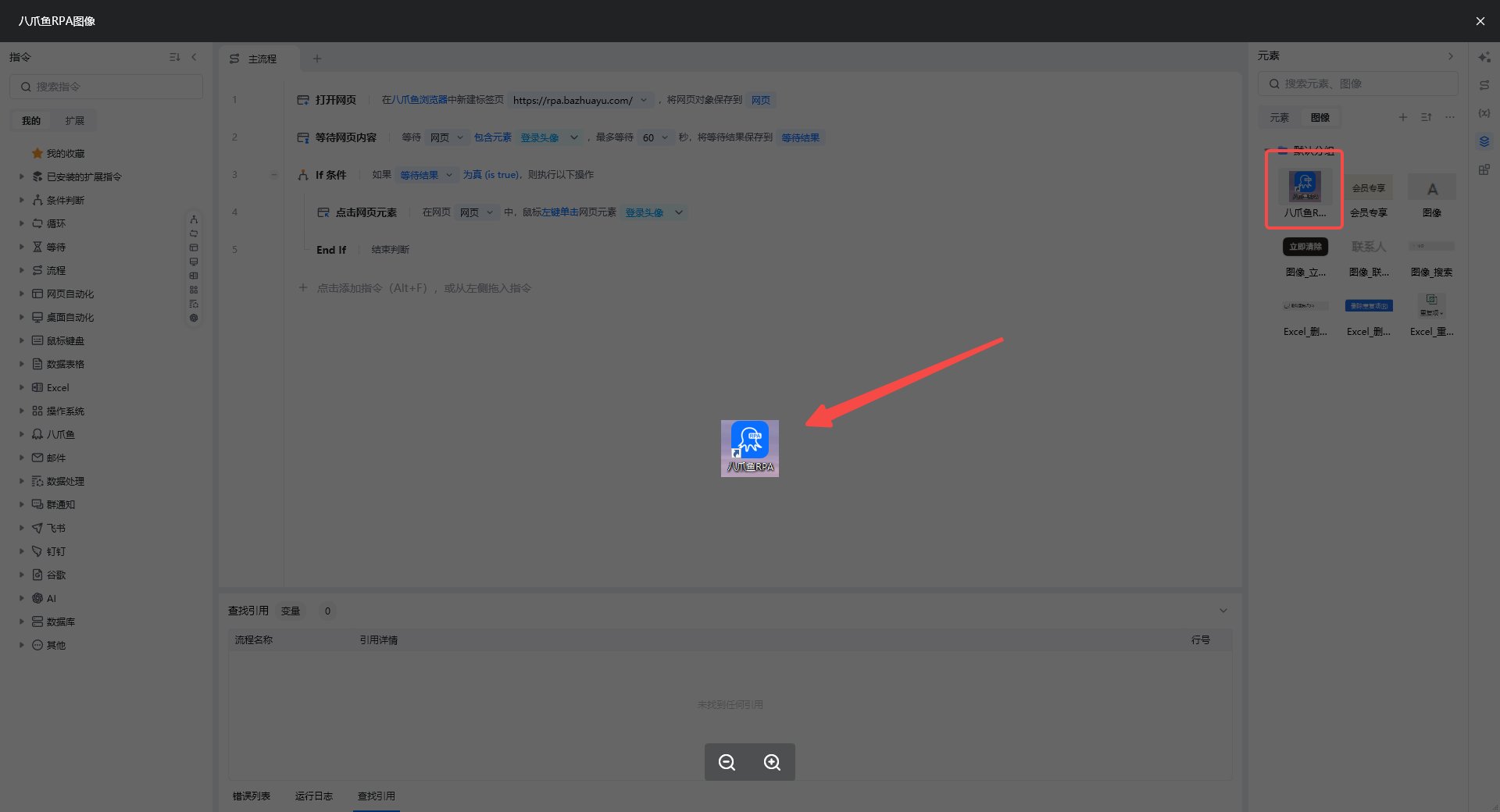Open the 等待结果 dropdown in If 条件 step
This screenshot has height=812, width=1500.
point(449,175)
